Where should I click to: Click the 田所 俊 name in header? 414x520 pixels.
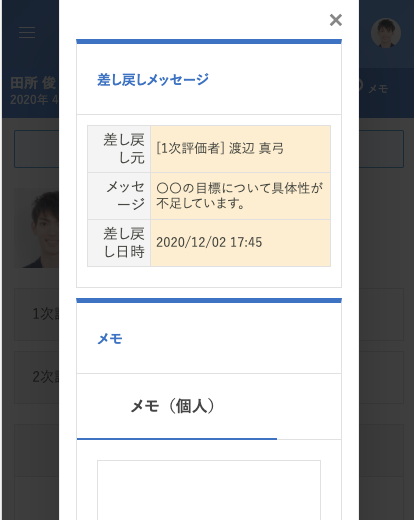click(x=33, y=83)
